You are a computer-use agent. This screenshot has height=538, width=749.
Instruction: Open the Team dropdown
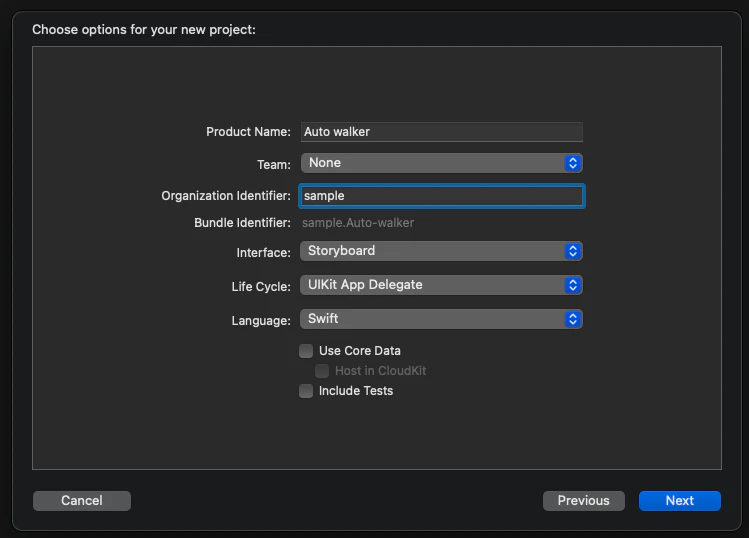[x=441, y=163]
